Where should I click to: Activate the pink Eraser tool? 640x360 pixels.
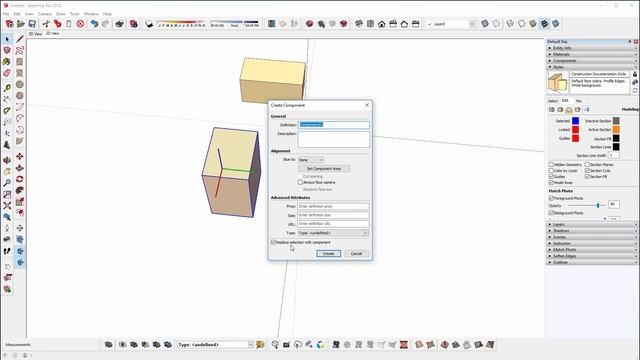click(x=7, y=73)
